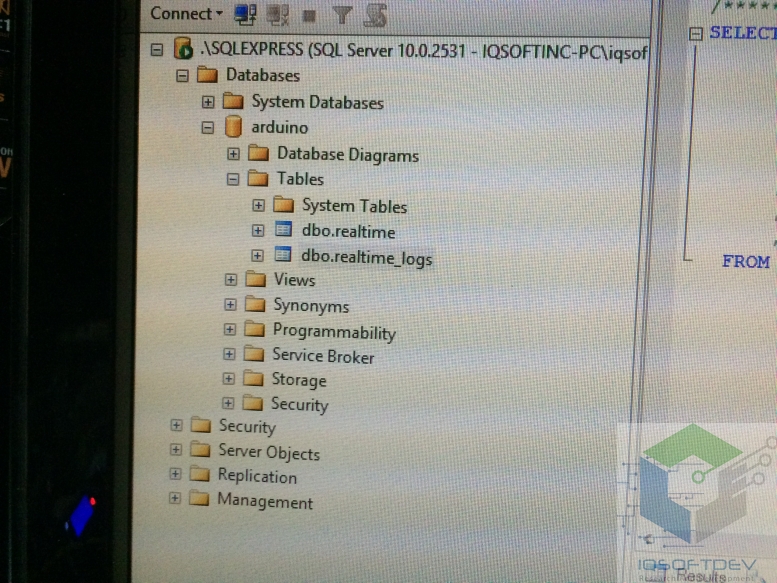777x583 pixels.
Task: Collapse the Tables folder
Action: 233,179
